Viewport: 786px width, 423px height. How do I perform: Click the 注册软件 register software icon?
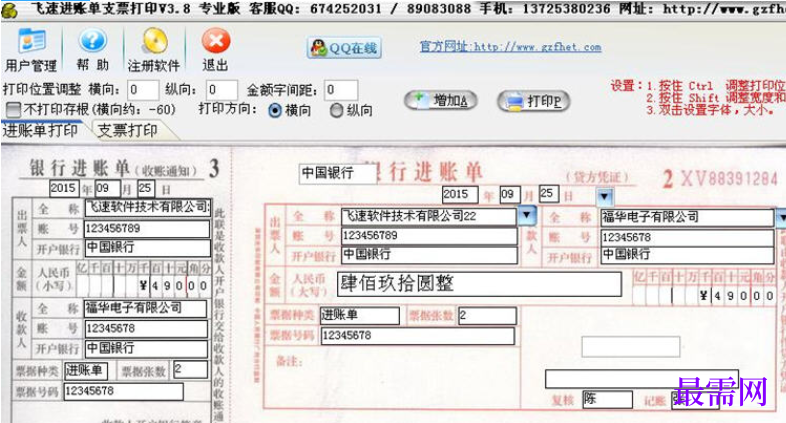154,50
